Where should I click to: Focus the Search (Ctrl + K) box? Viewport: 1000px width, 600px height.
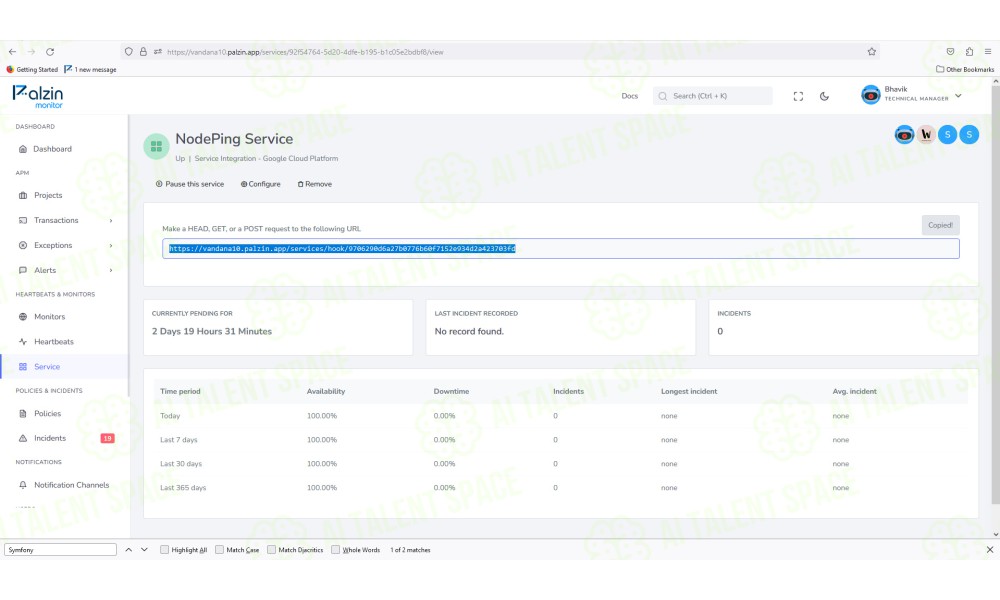(x=712, y=96)
